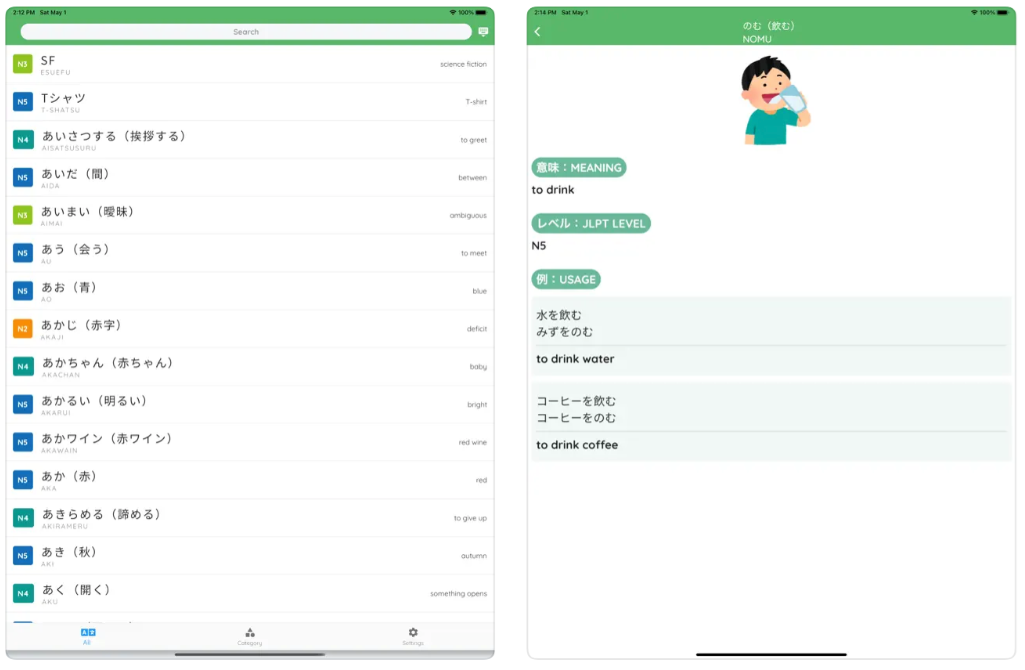Tap the drinking boy illustration
The height and width of the screenshot is (670, 1025).
[774, 100]
